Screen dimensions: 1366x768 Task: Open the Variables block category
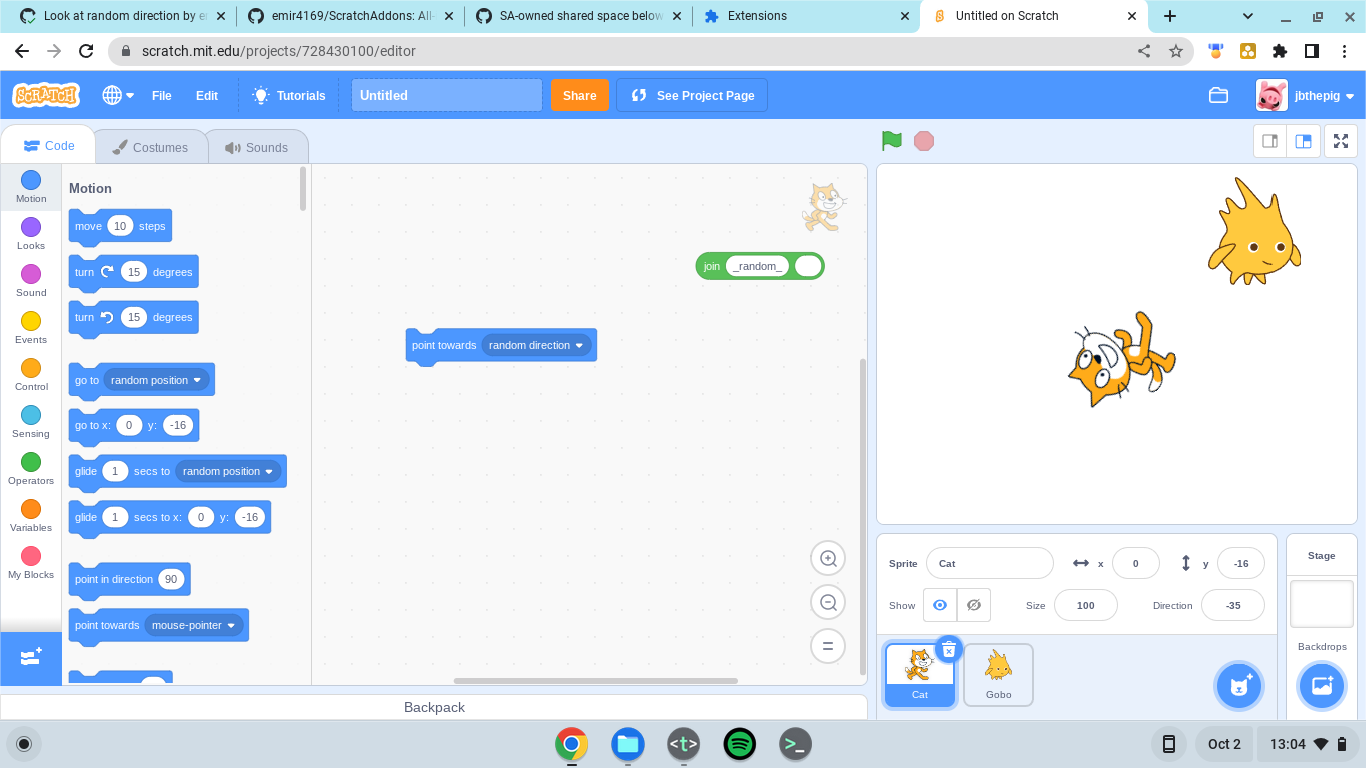click(30, 513)
